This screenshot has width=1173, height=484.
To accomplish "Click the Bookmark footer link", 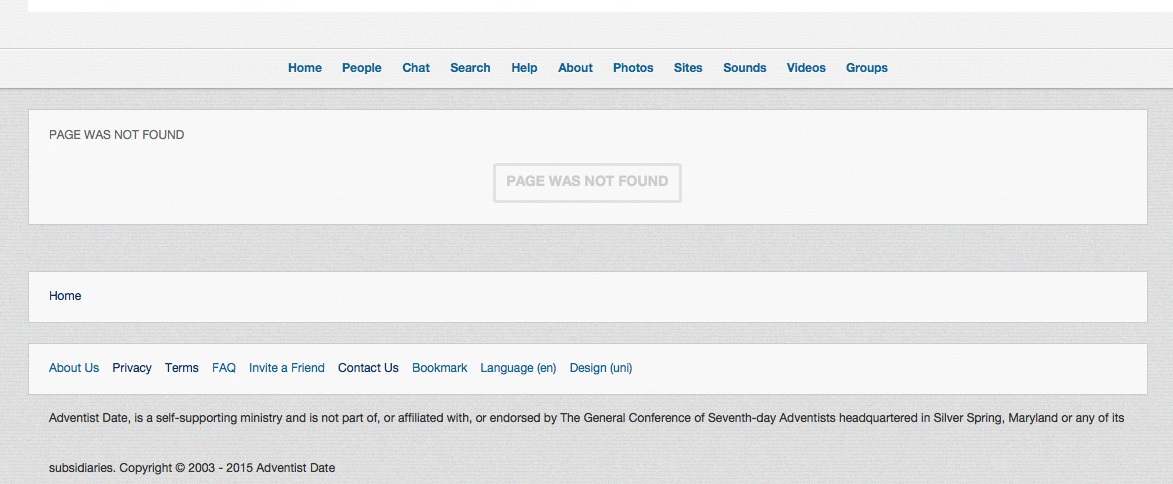I will point(440,368).
